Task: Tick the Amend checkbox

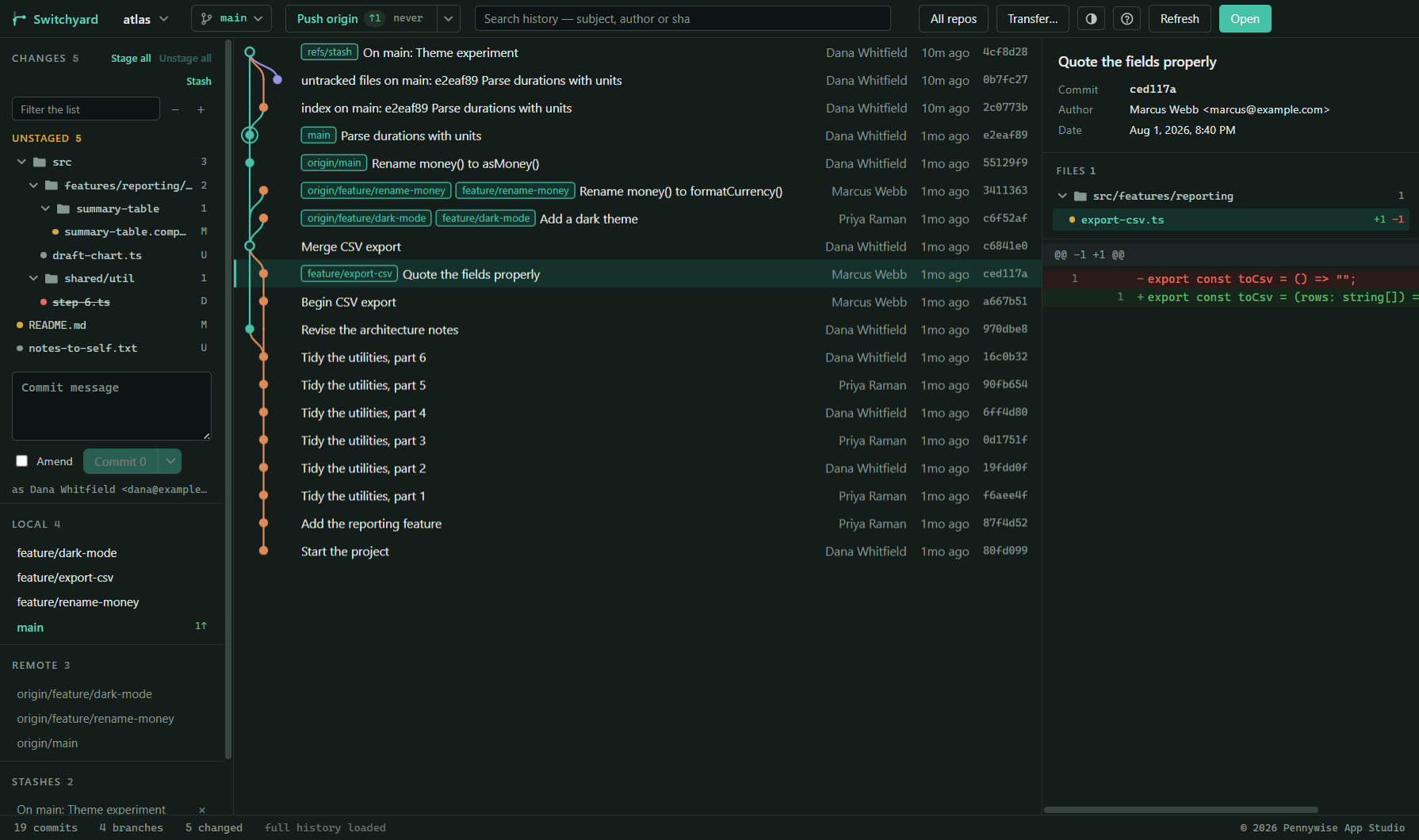Action: pyautogui.click(x=22, y=461)
